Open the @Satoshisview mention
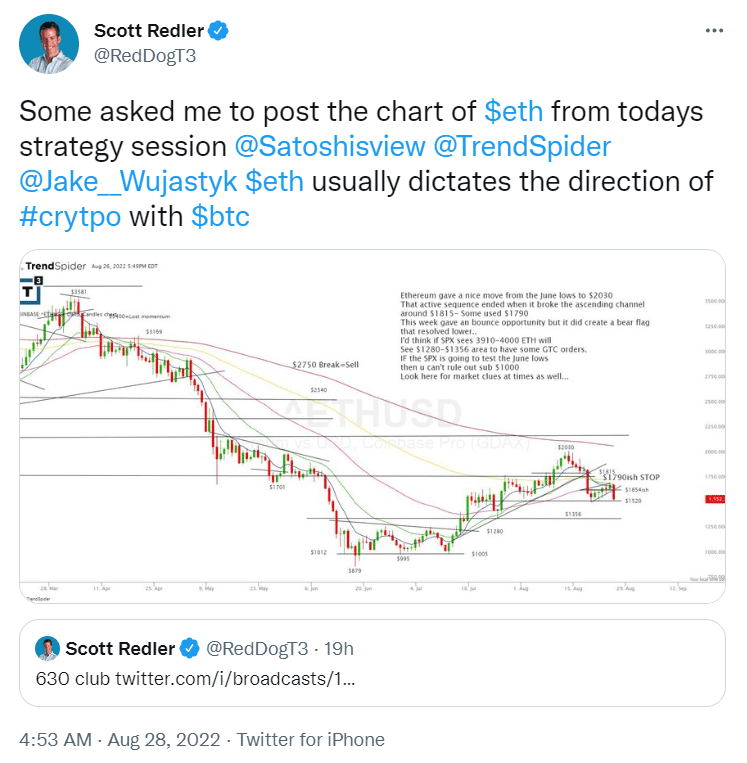Image resolution: width=747 pixels, height=763 pixels. pos(330,146)
